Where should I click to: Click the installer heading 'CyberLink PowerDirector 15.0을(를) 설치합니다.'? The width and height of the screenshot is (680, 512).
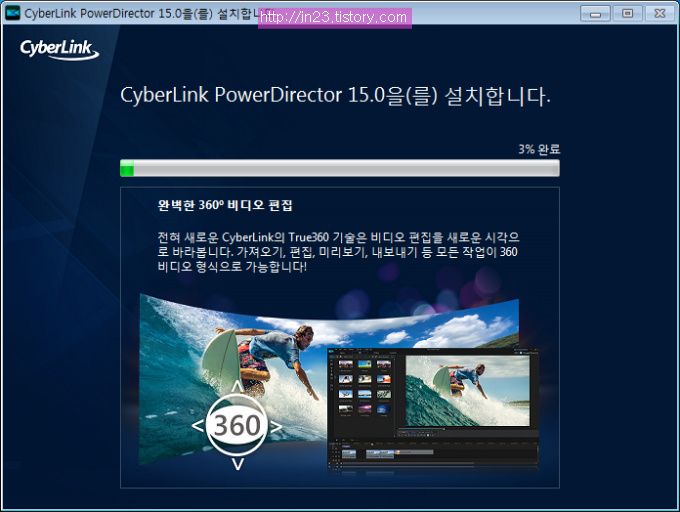[335, 95]
